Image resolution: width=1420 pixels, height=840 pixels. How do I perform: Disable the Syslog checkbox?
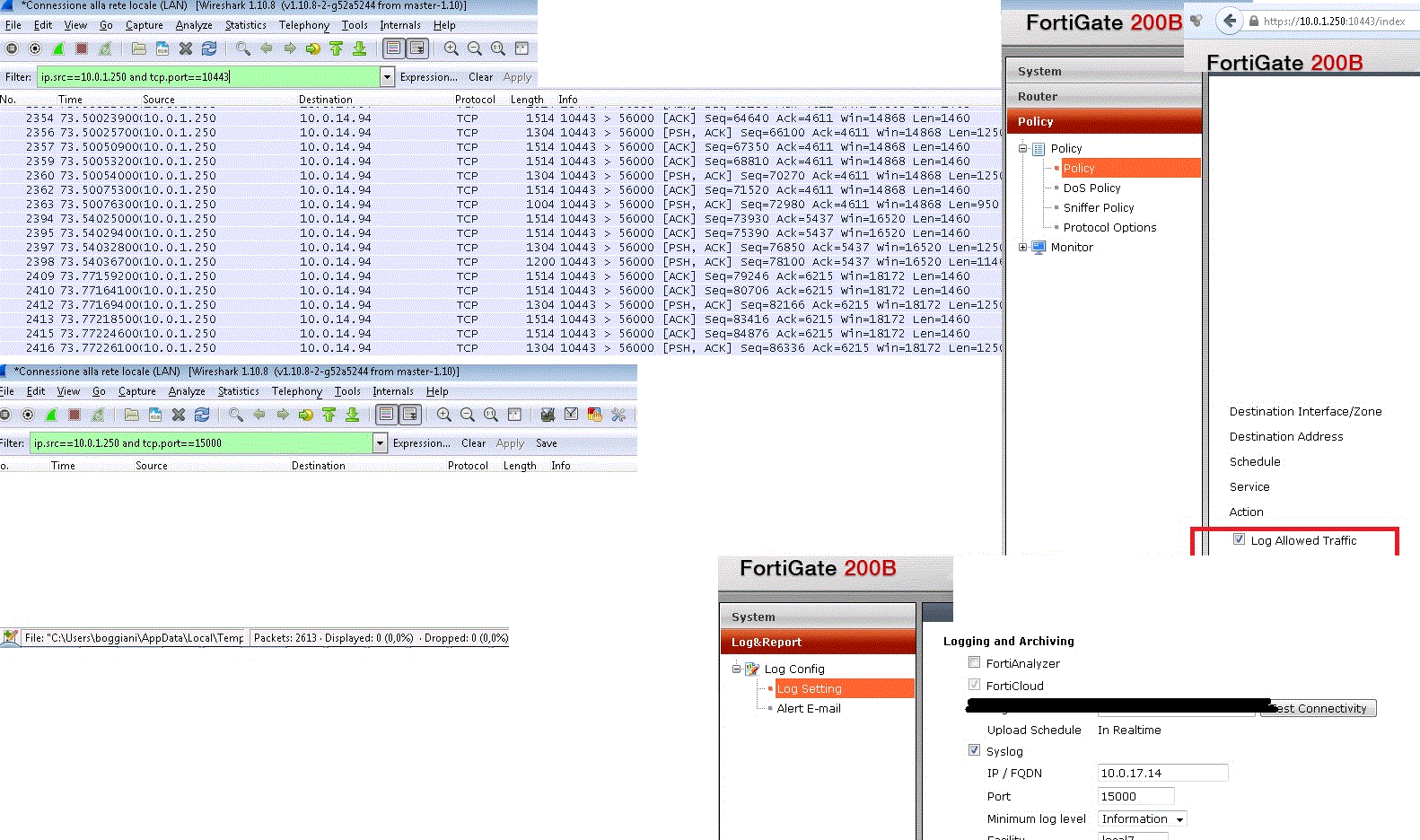[x=974, y=750]
